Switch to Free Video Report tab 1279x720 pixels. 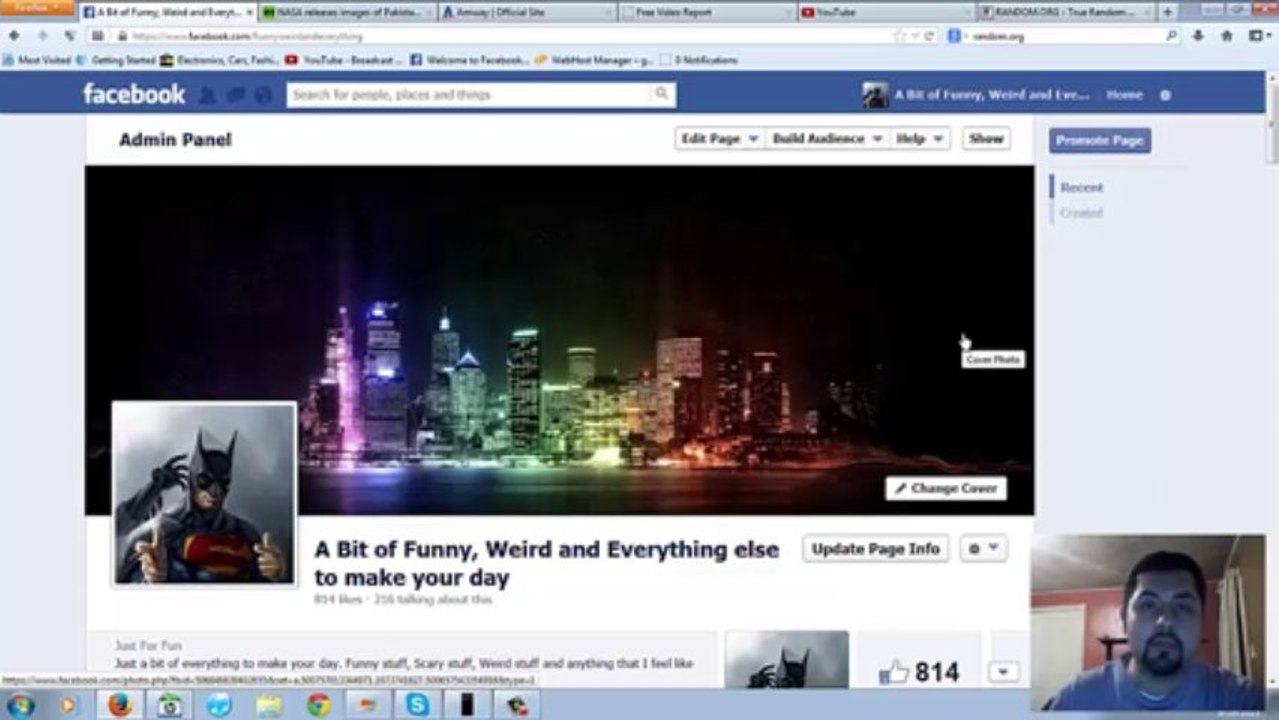706,12
